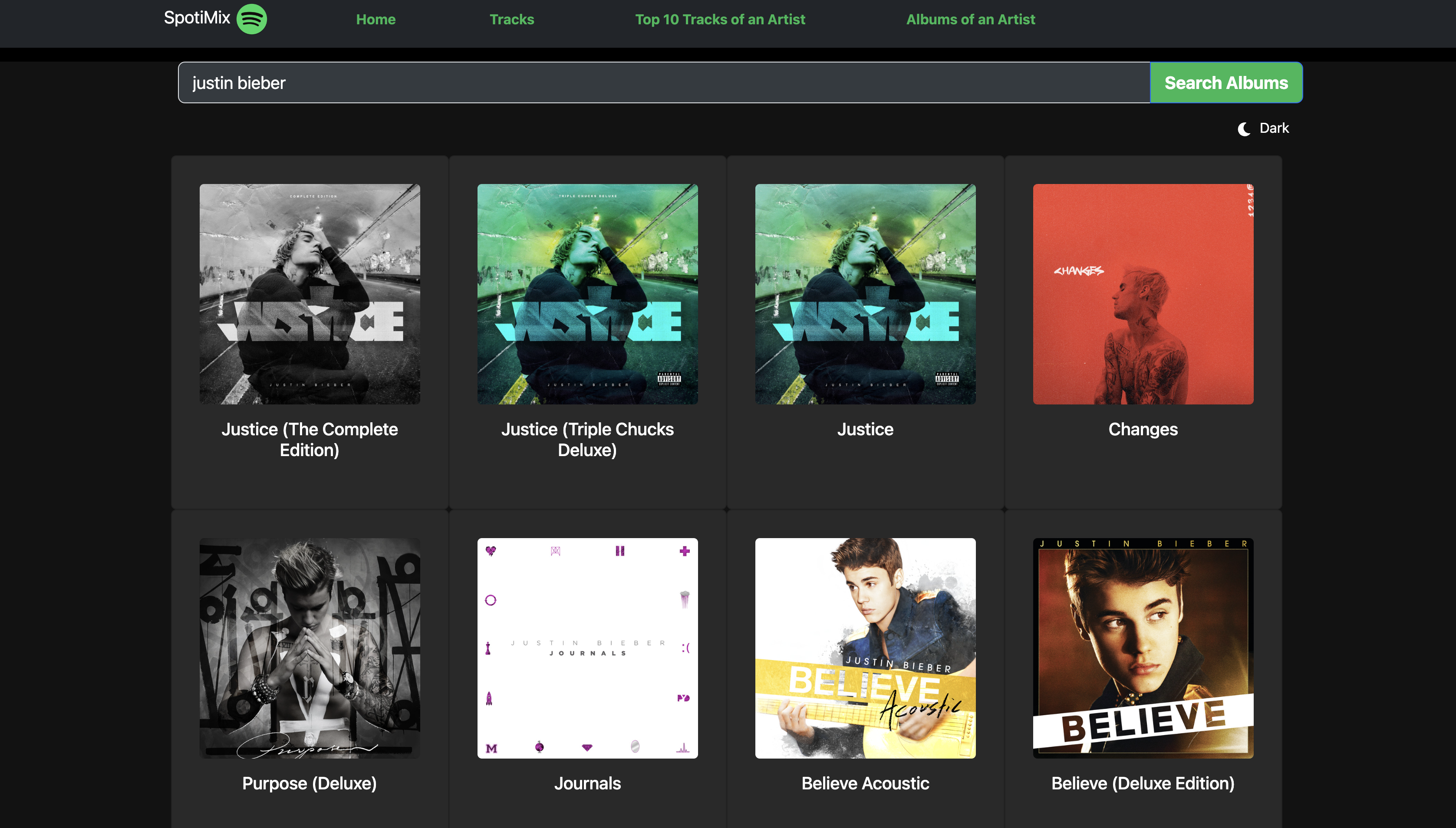The image size is (1456, 828).
Task: Go to the Tracks page
Action: click(x=511, y=20)
